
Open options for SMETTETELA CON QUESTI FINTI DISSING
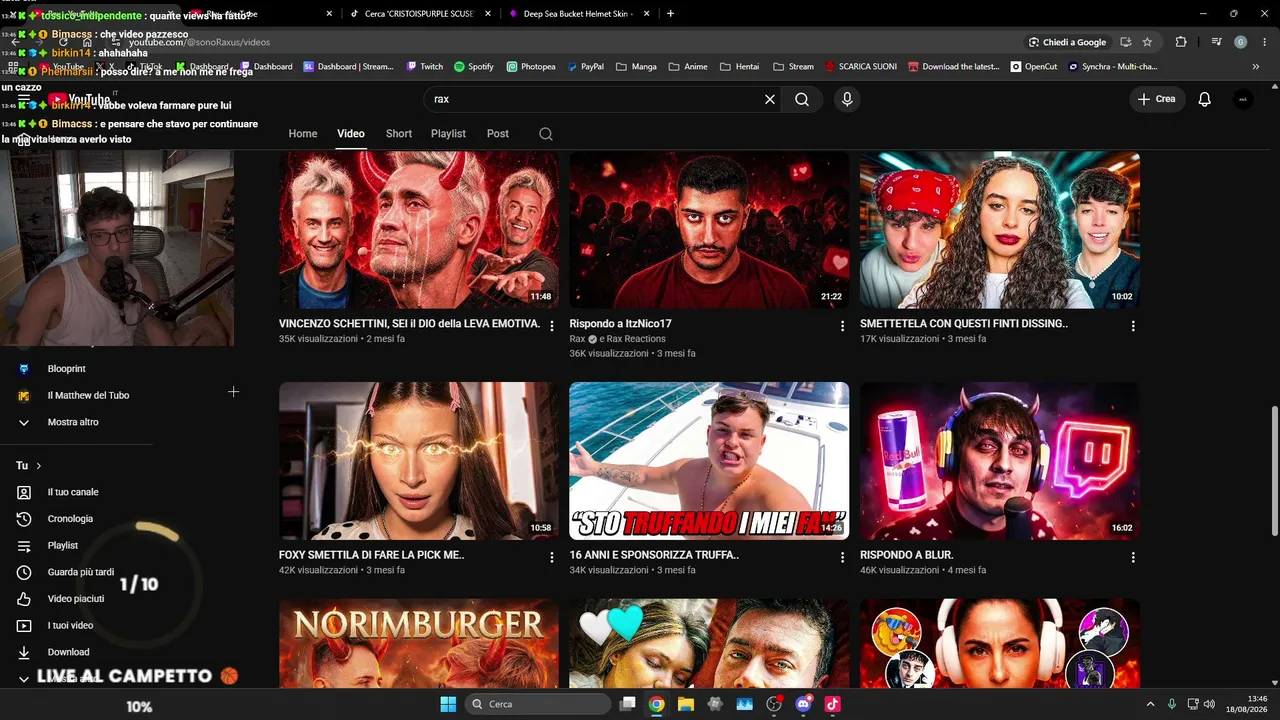(1133, 326)
